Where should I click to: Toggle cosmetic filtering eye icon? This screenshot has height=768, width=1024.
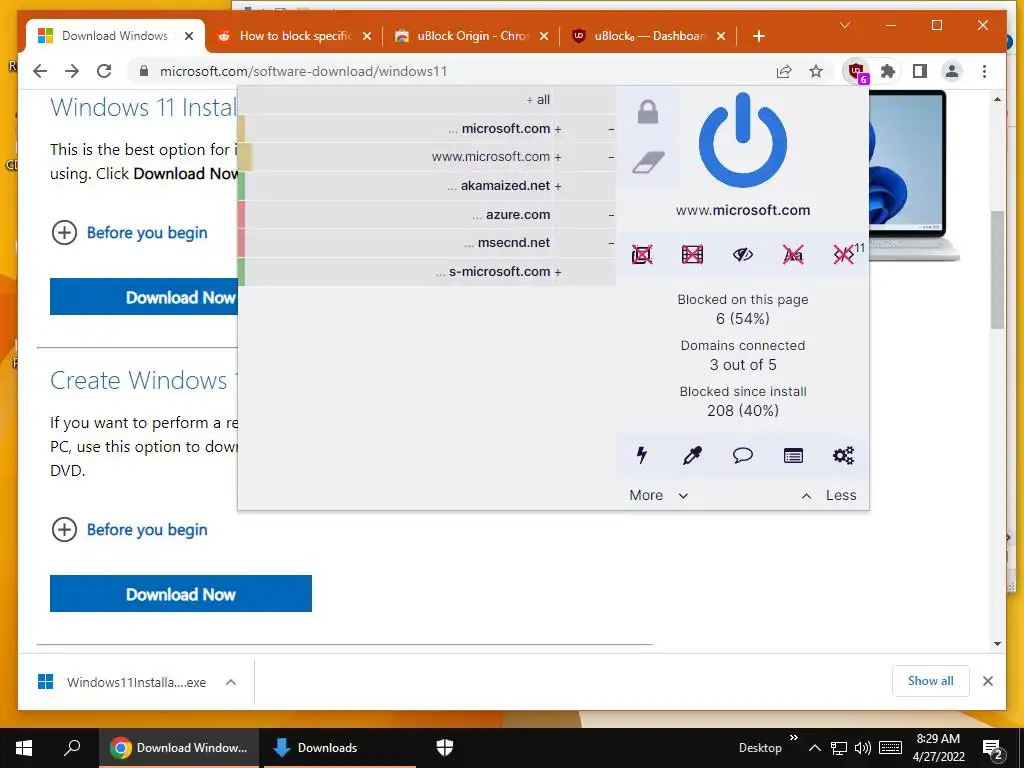(x=743, y=254)
